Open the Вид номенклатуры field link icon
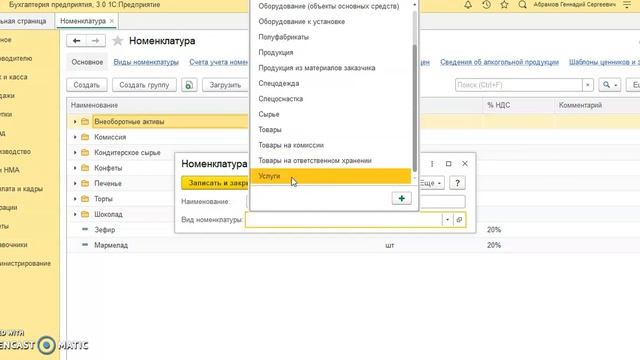This screenshot has width=640, height=360. [x=459, y=220]
